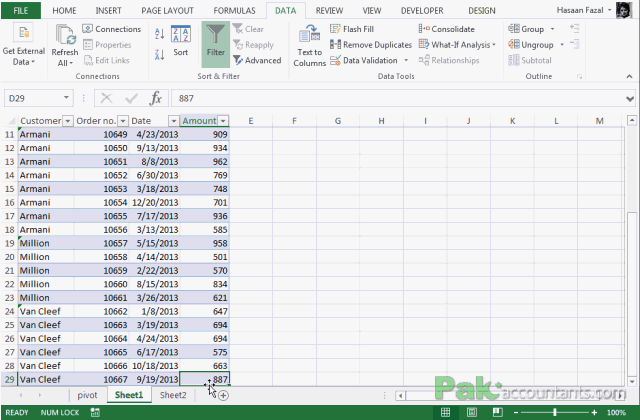640x420 pixels.
Task: Sort Z to A descending
Action: coord(160,55)
